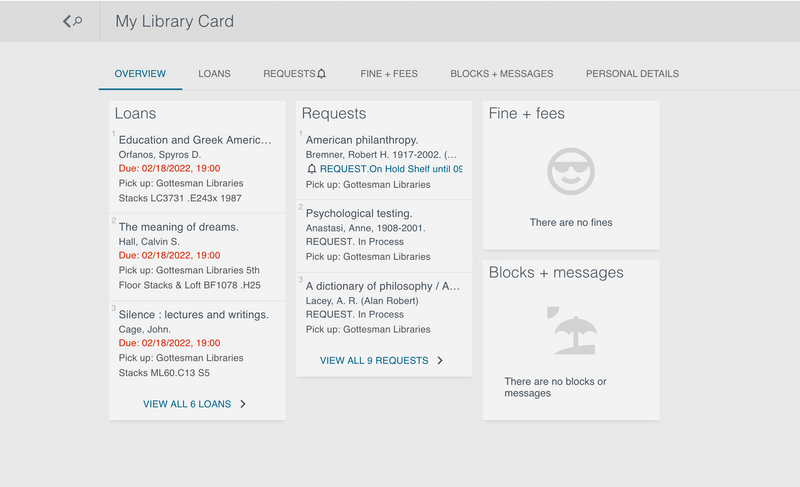
Task: Click author Cage, John.
Action: [144, 329]
